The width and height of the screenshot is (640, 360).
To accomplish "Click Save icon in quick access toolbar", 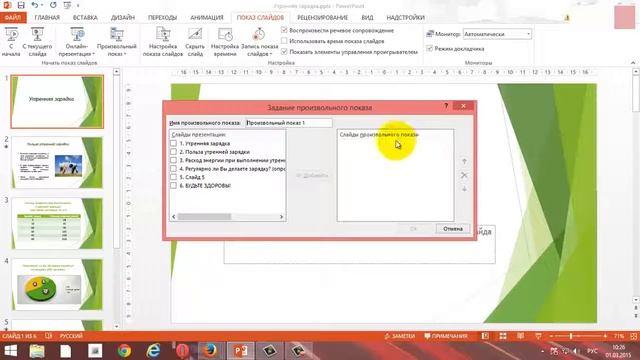I will (x=21, y=5).
